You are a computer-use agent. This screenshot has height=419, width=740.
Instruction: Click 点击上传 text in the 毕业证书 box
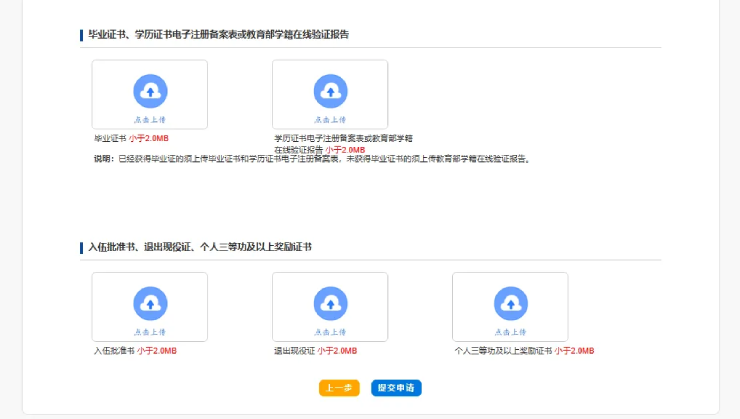pos(150,119)
